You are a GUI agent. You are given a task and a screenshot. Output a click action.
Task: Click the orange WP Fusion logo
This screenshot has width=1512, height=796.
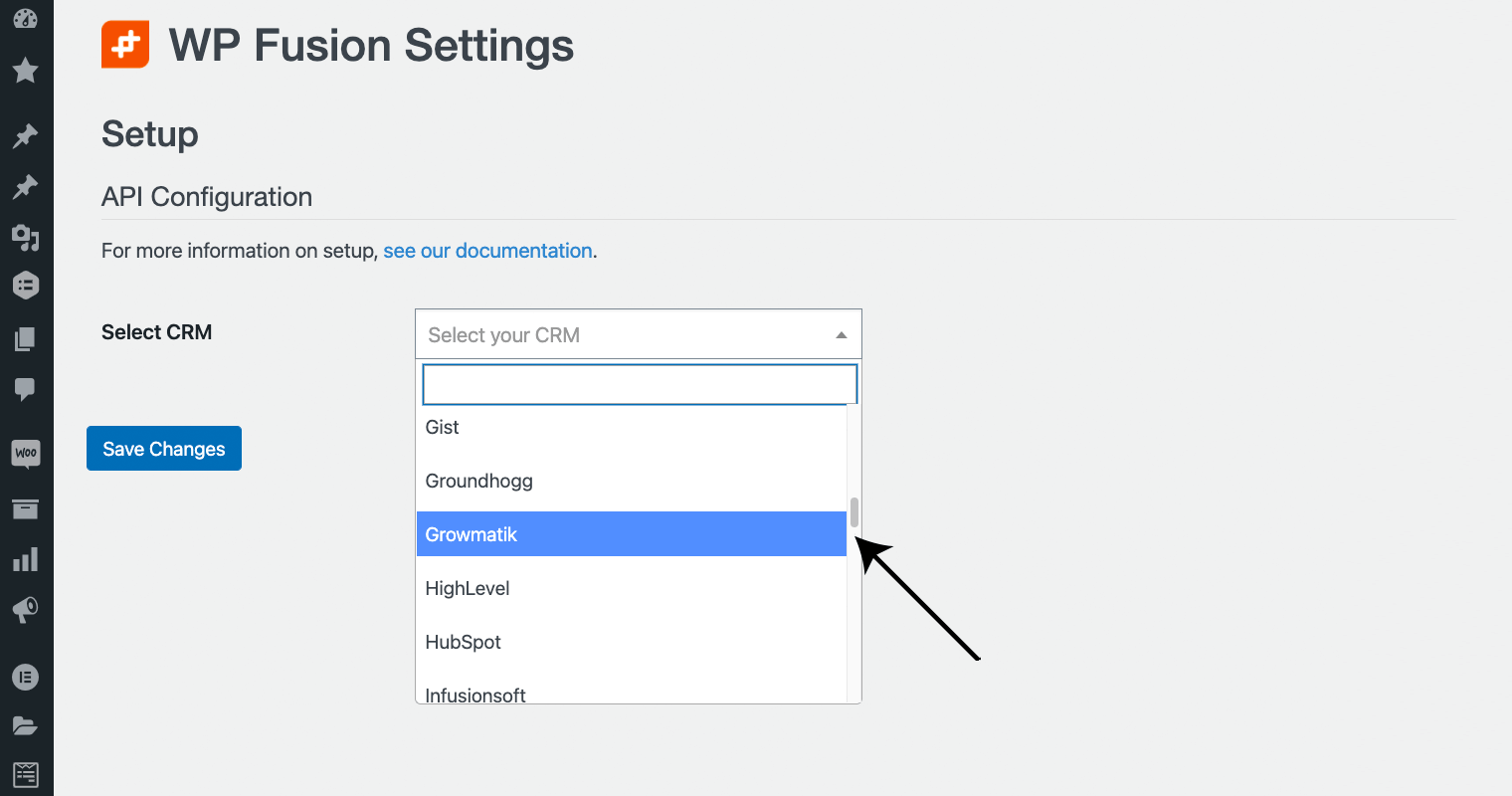tap(125, 45)
